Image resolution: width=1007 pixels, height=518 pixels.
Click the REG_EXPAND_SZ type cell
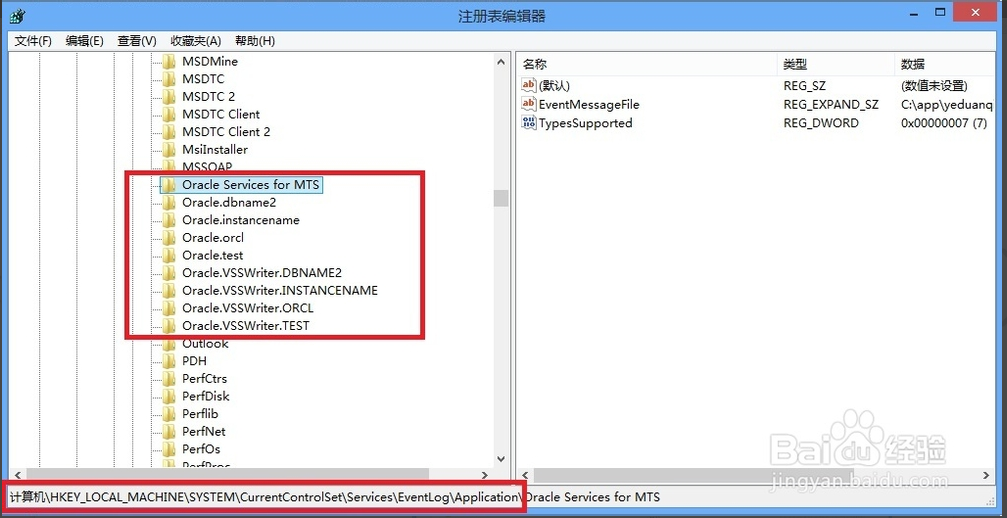click(831, 104)
